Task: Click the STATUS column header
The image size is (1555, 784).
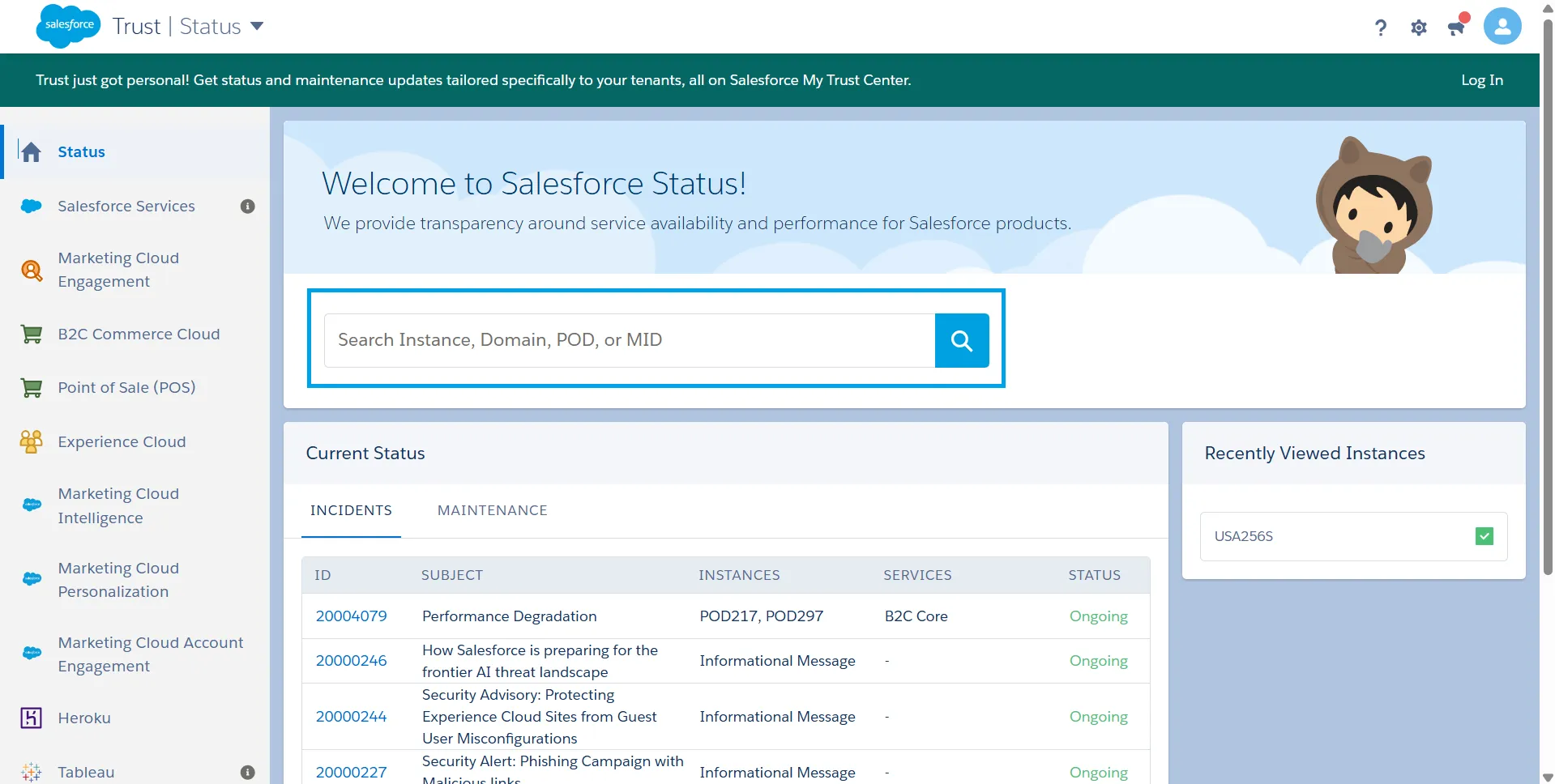Action: coord(1095,575)
